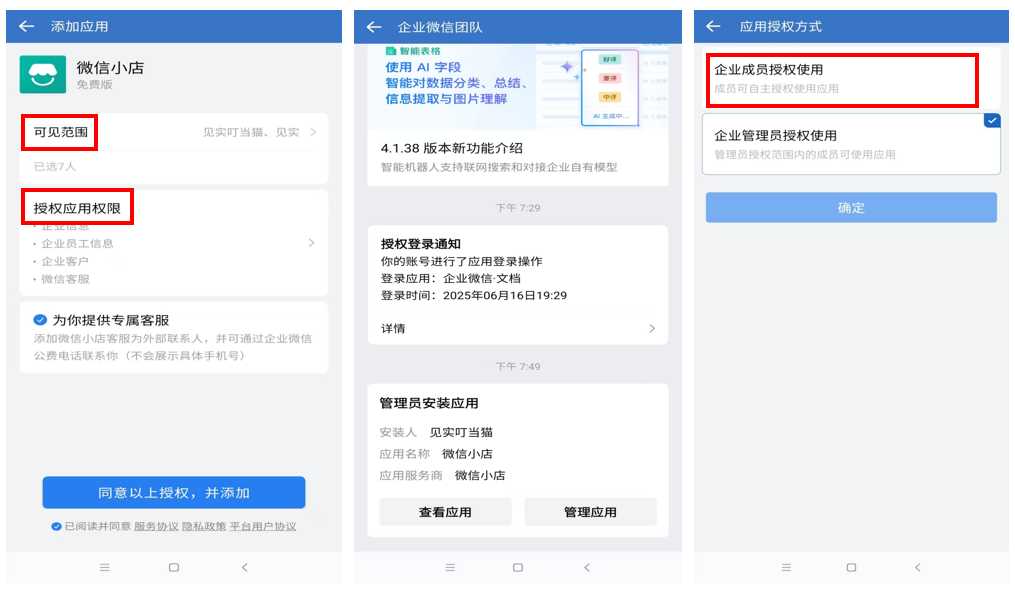Tap system back chevron on 添加应用 screen

[245, 567]
